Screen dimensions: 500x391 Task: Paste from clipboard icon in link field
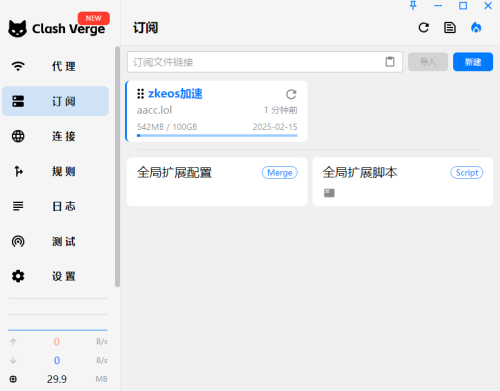(390, 62)
